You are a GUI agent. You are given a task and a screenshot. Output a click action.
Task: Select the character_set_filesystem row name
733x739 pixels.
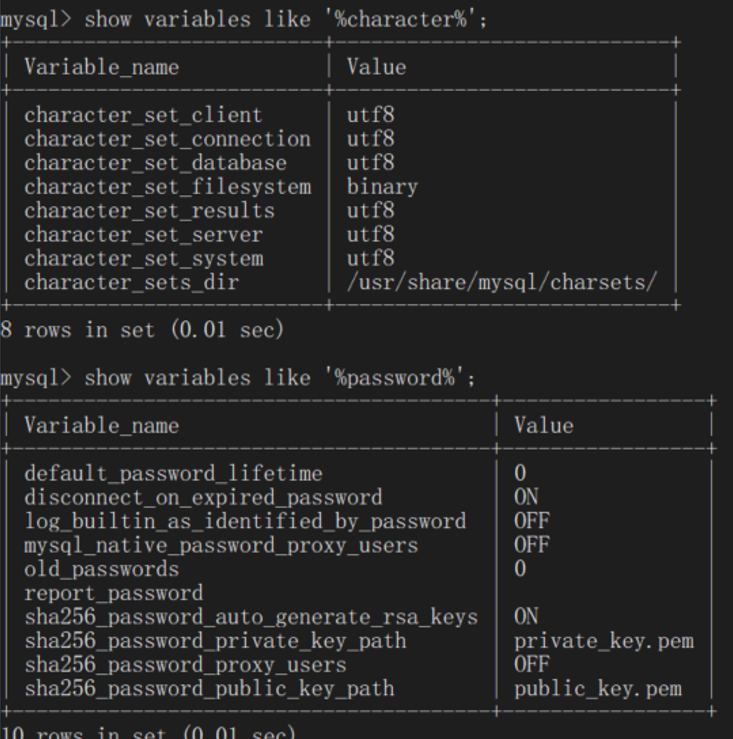coord(167,187)
